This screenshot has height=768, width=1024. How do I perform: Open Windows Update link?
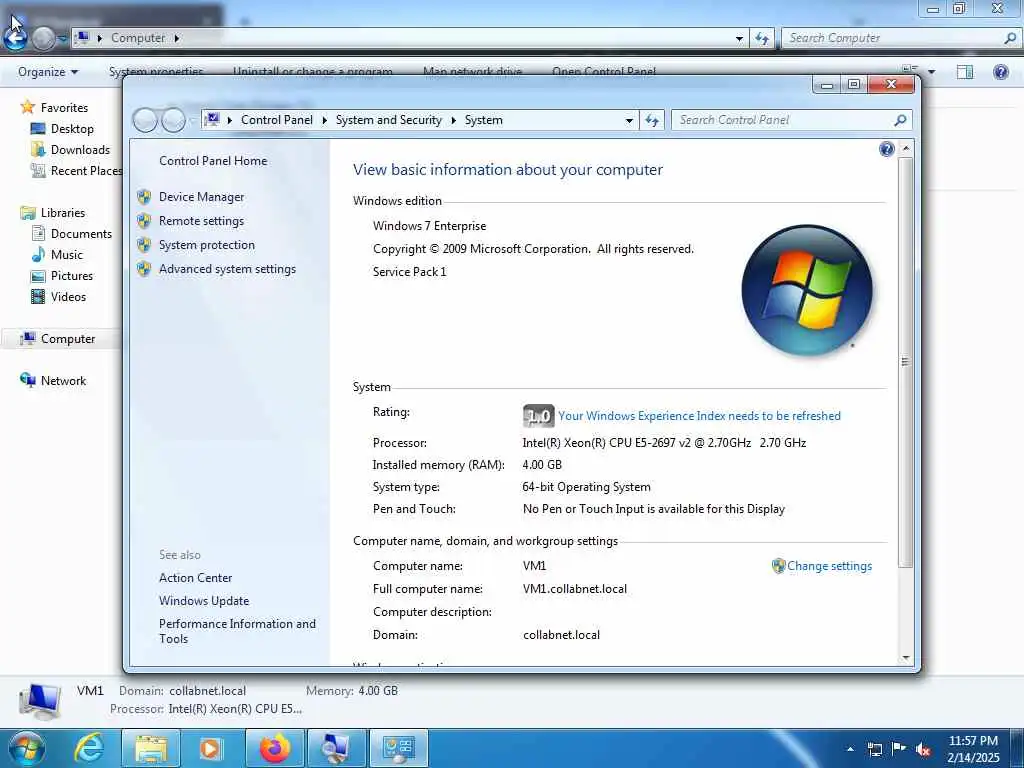point(204,600)
